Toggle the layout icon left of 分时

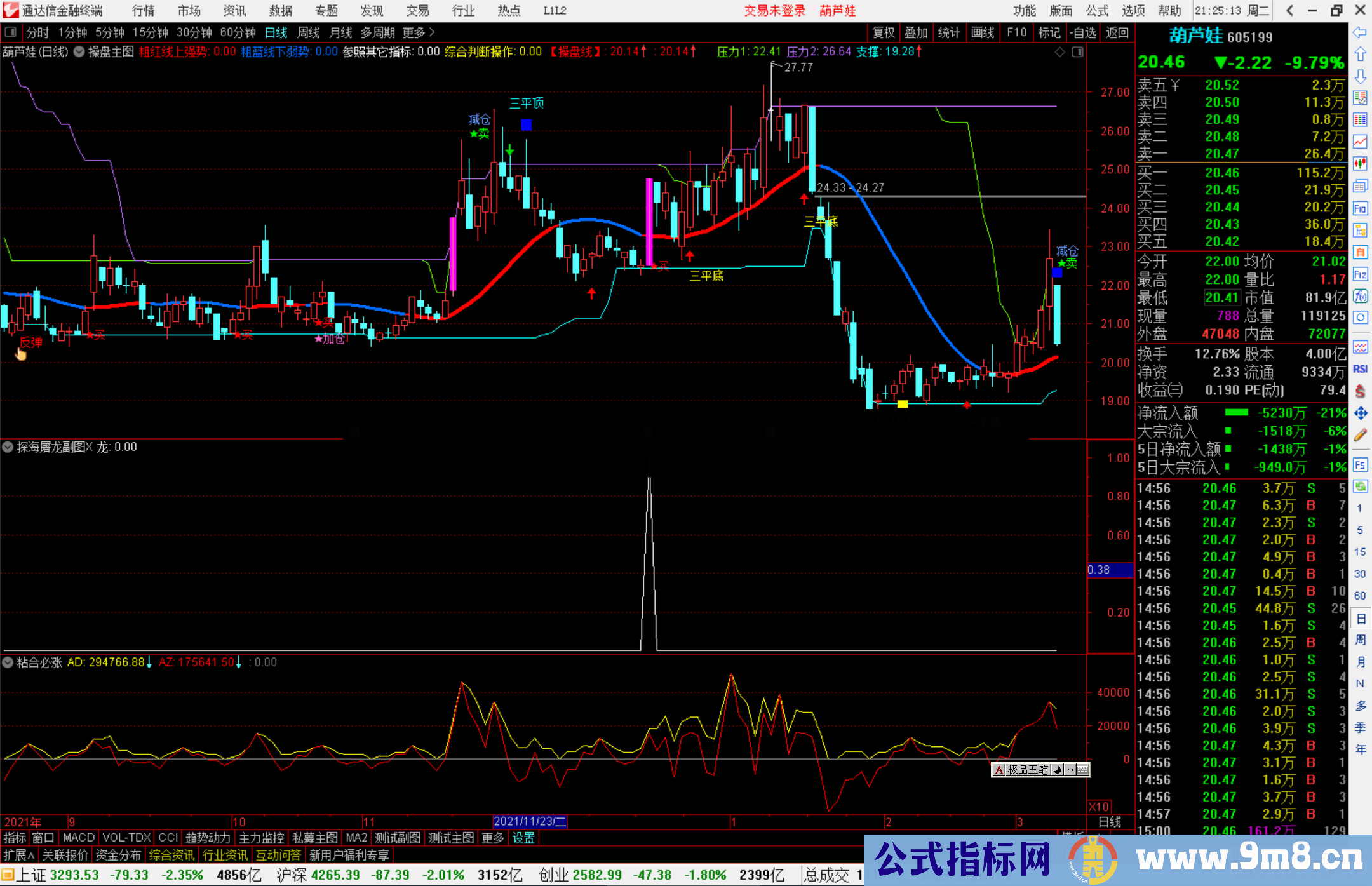[11, 32]
